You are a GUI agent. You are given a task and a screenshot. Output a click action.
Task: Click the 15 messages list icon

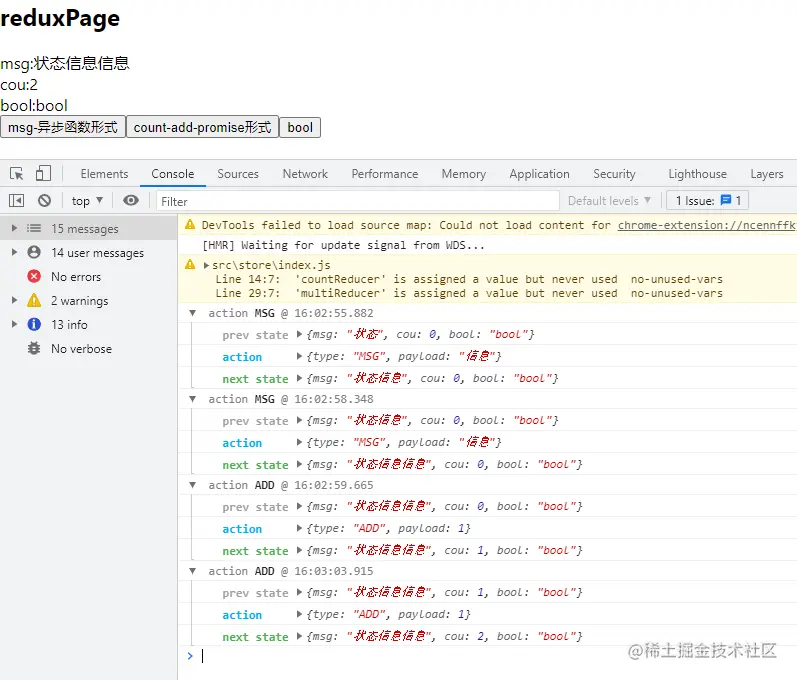pos(34,228)
